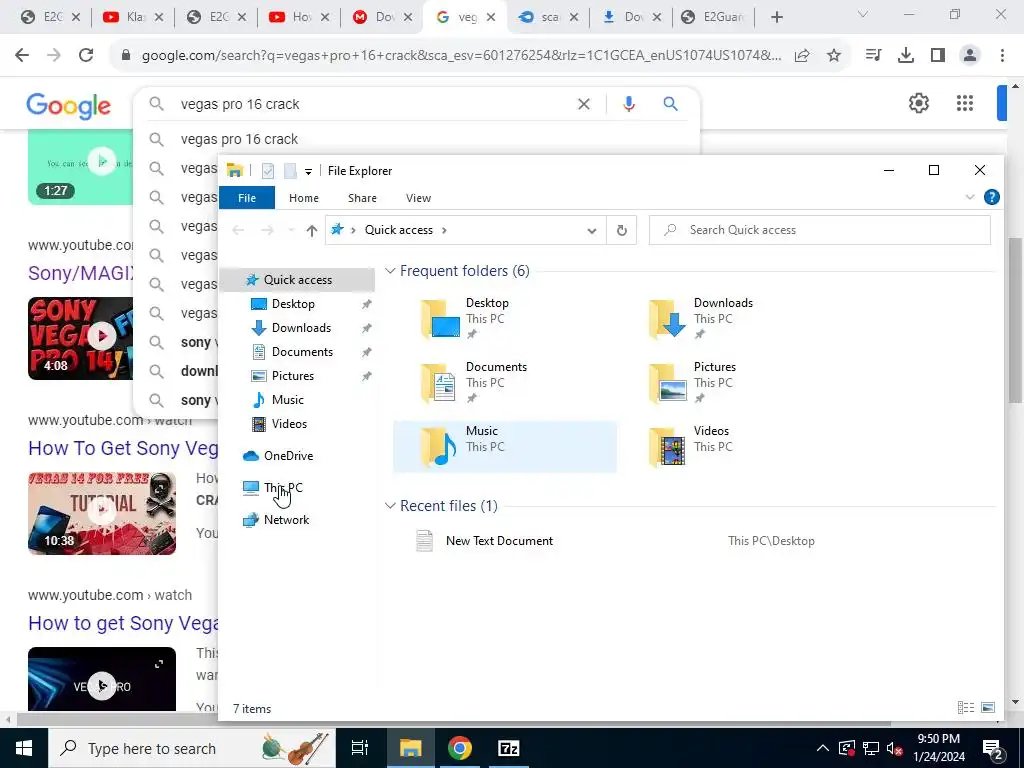
Task: Open 'How To Get Sony Veg' result link
Action: click(123, 448)
